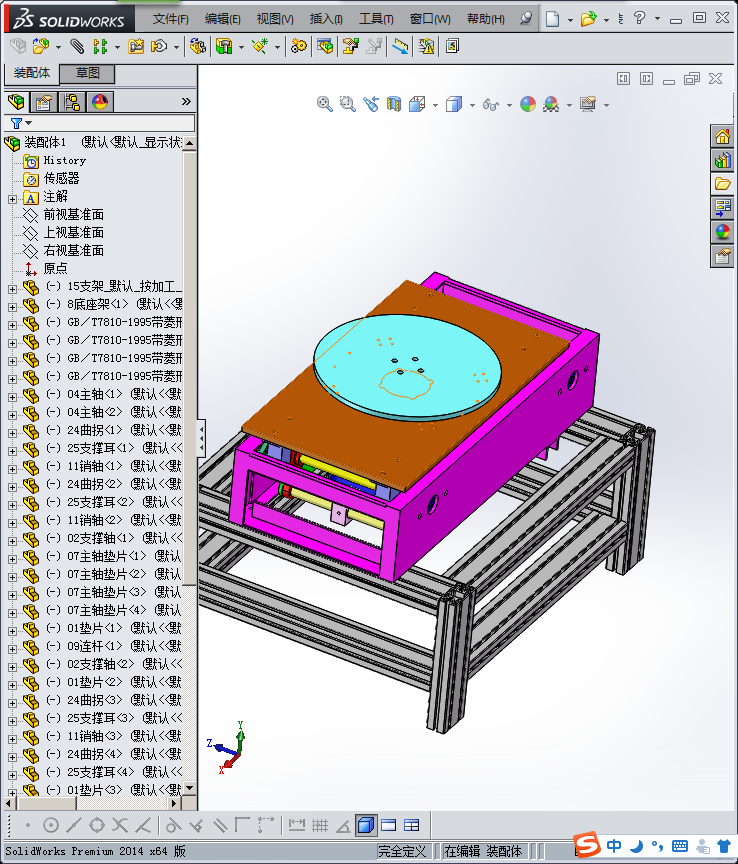Select 上视基准面 in the feature tree

pyautogui.click(x=74, y=233)
